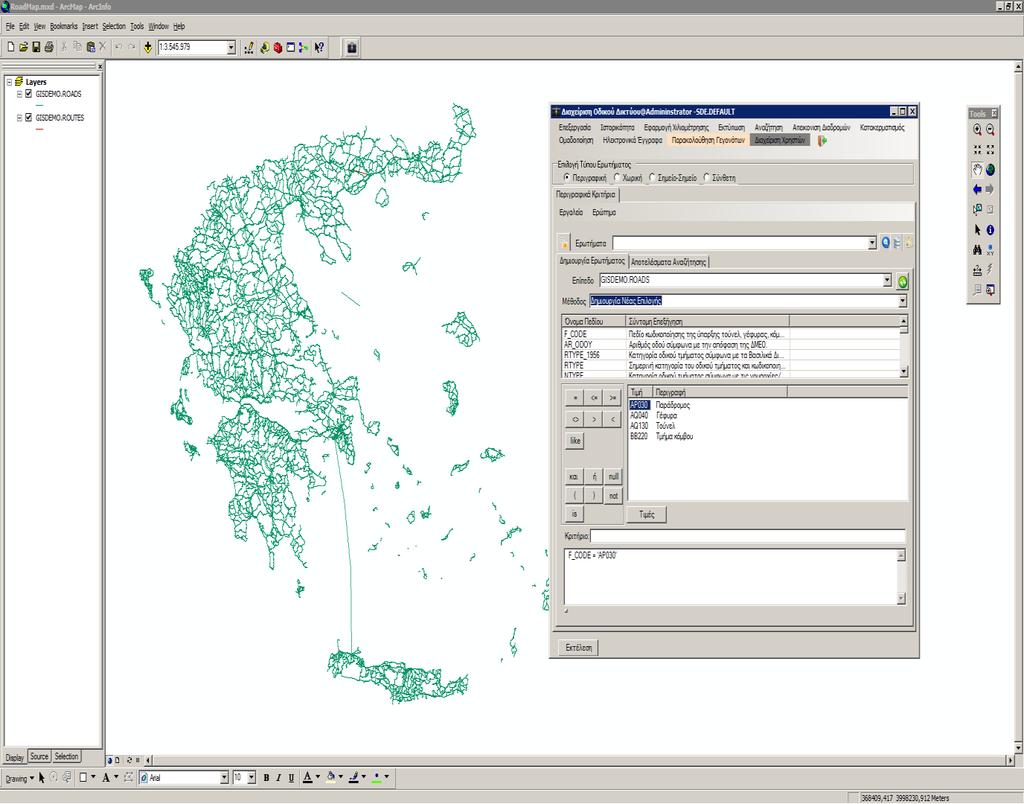Select the Χωρική query type radio
Viewport: 1024px width, 804px height.
tap(616, 178)
